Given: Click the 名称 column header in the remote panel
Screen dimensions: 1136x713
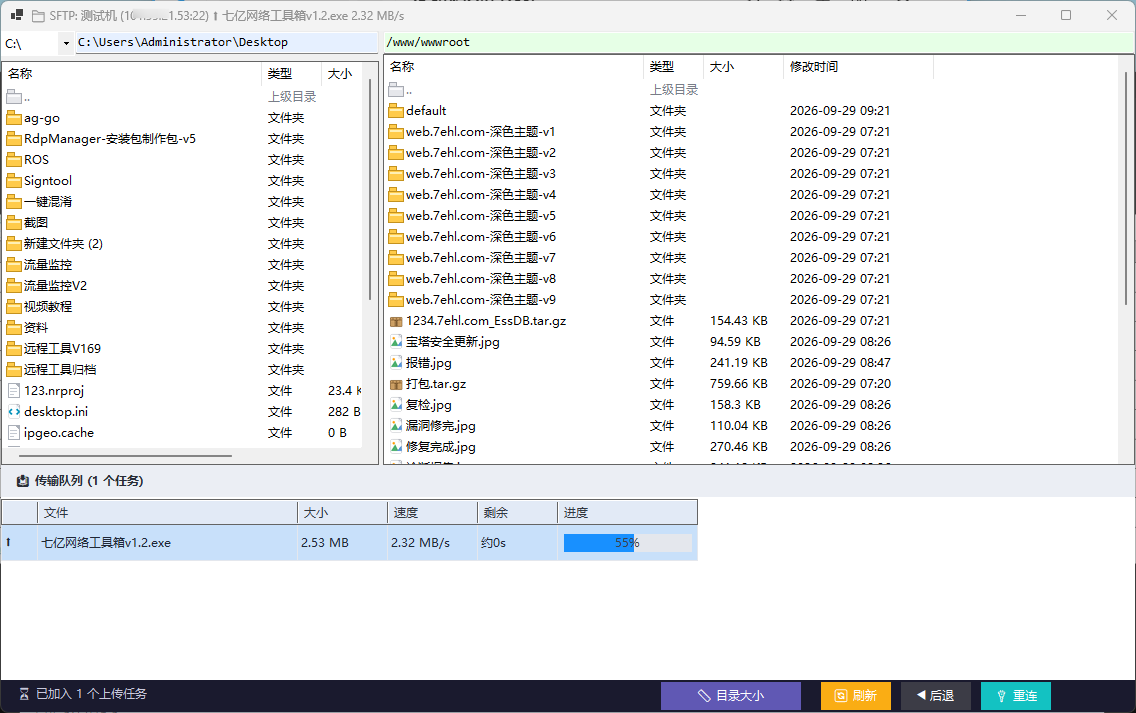Looking at the screenshot, I should [x=514, y=67].
